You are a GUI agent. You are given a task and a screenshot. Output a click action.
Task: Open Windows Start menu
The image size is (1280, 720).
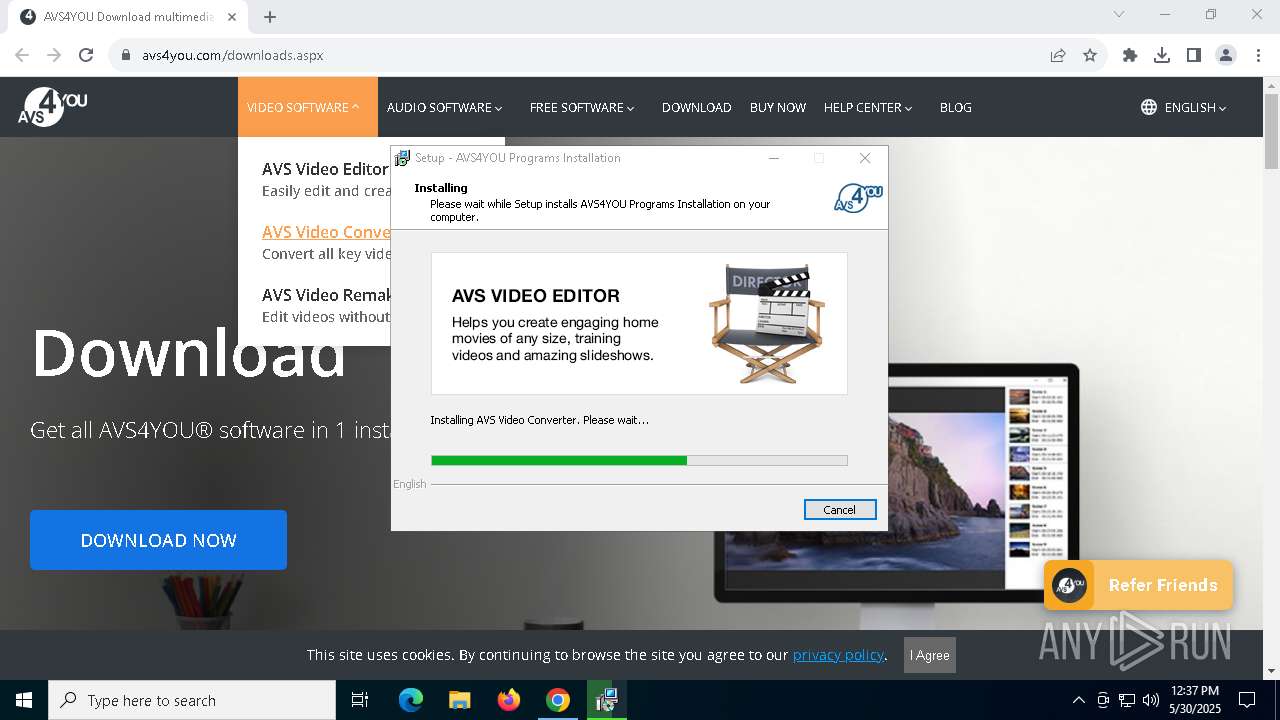click(x=24, y=700)
